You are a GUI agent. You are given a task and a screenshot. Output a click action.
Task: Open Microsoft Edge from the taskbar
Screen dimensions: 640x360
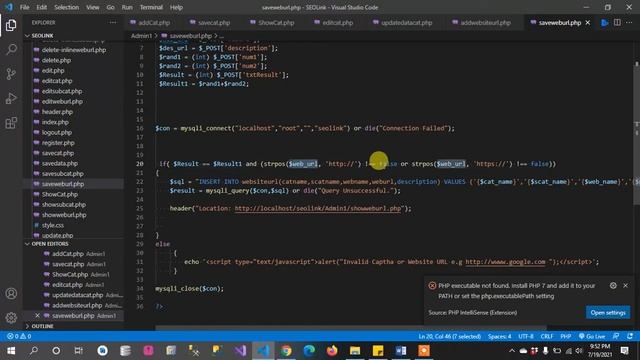click(x=309, y=351)
